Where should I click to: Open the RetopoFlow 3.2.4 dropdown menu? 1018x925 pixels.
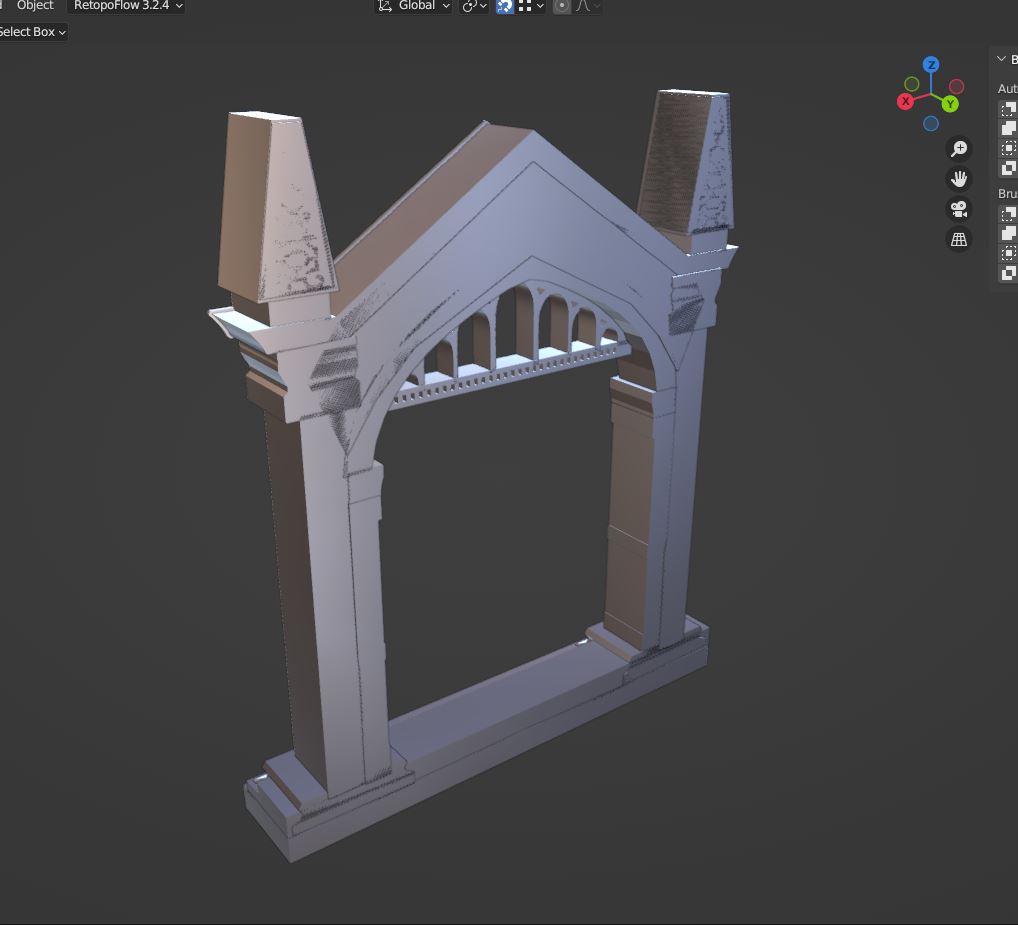pyautogui.click(x=127, y=6)
